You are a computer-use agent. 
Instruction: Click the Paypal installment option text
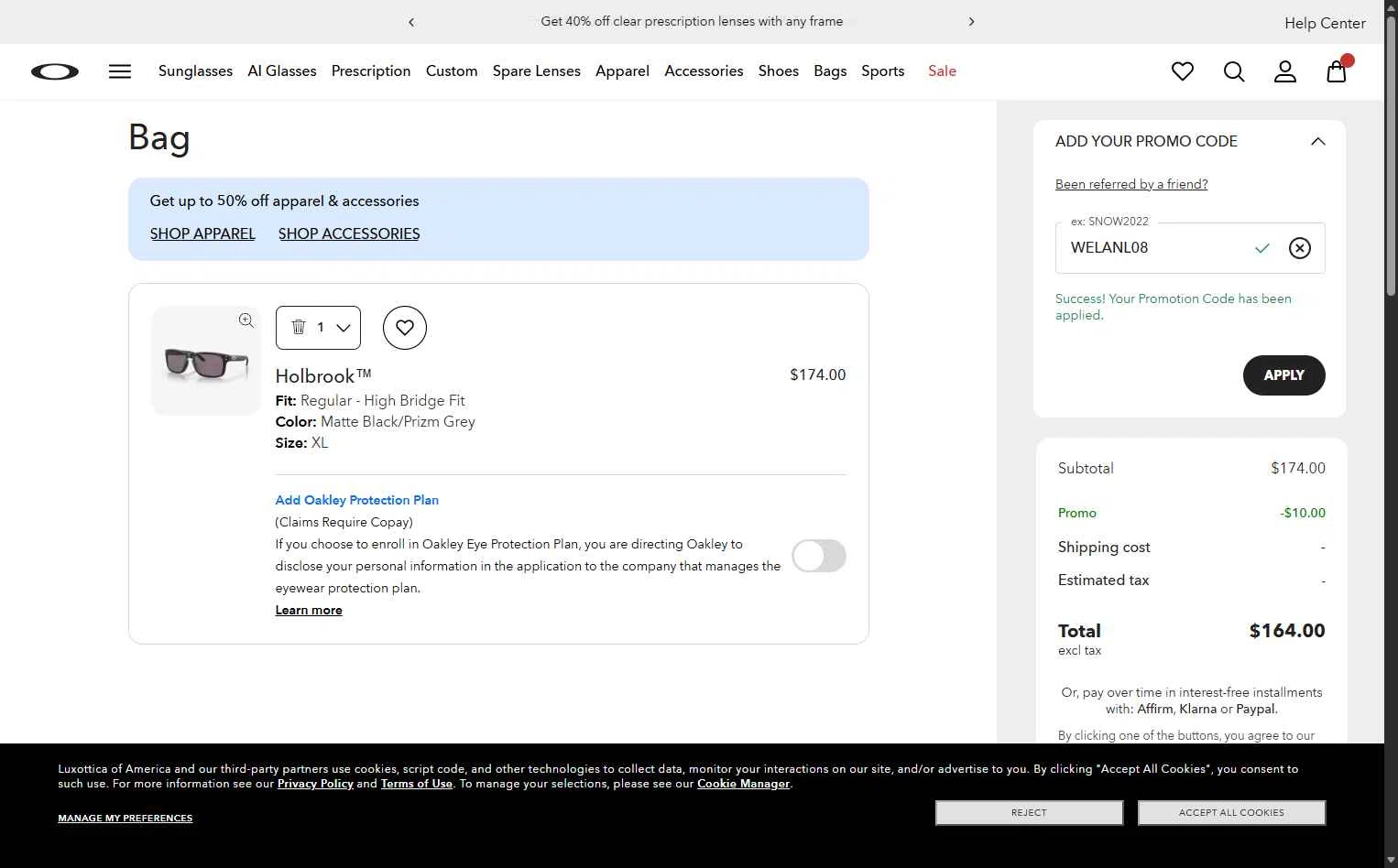1255,709
